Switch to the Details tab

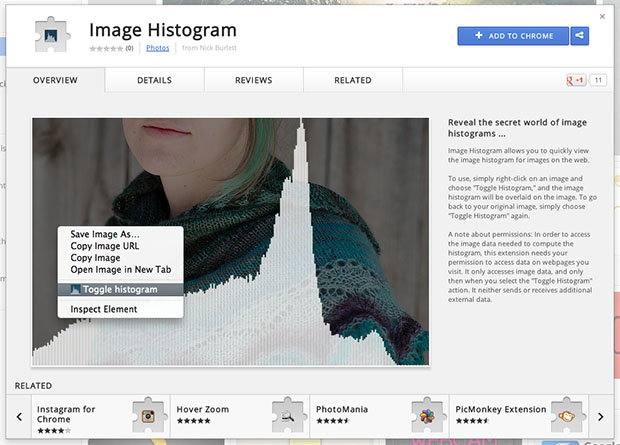click(x=155, y=80)
